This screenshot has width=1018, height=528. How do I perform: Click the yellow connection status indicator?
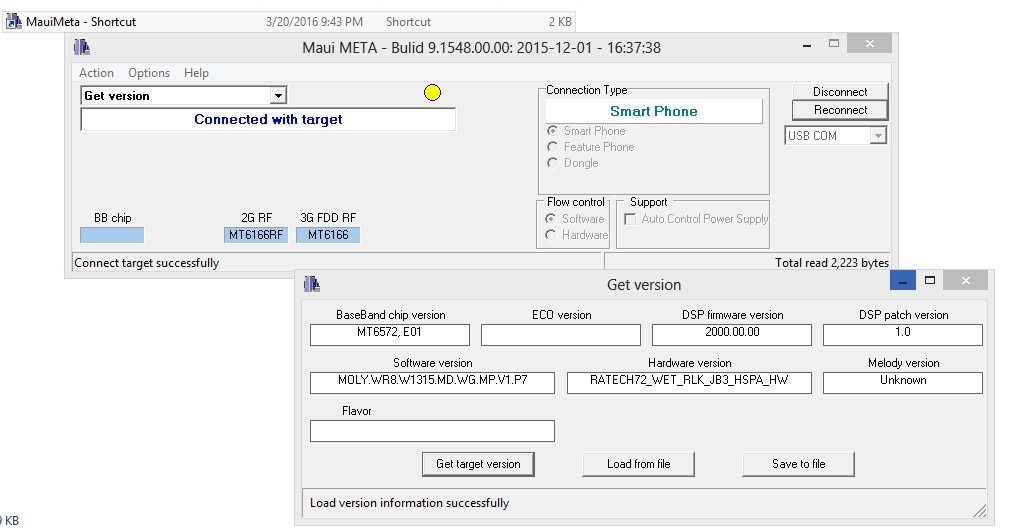pyautogui.click(x=432, y=93)
